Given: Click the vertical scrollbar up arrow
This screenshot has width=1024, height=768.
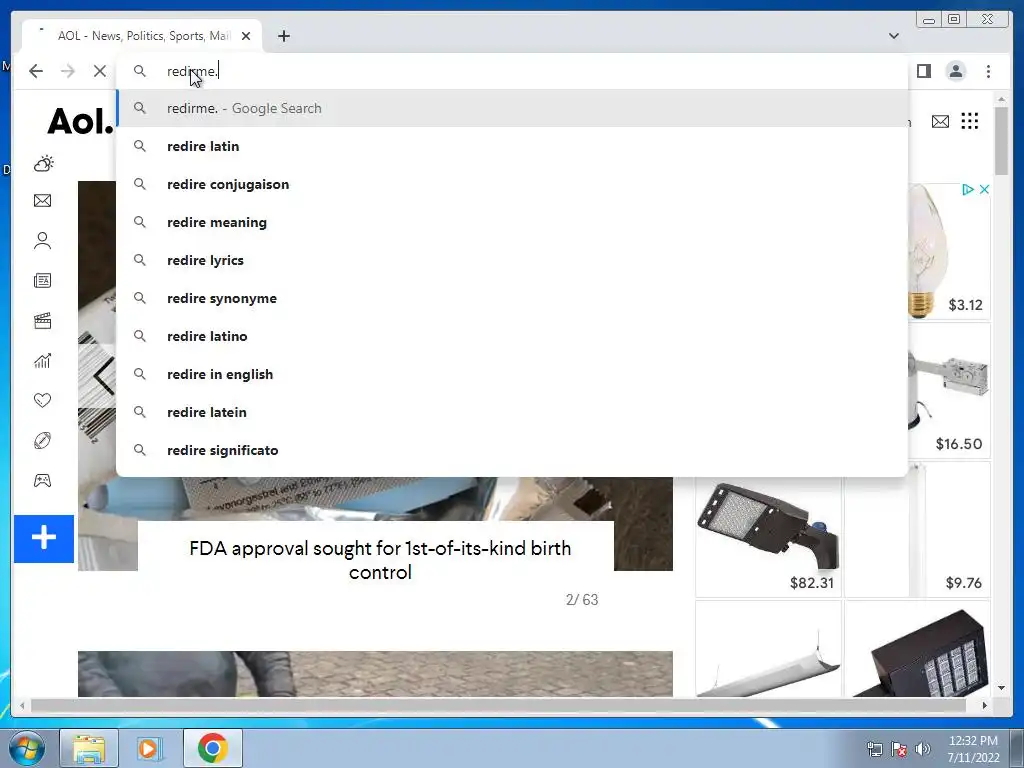Looking at the screenshot, I should 1002,99.
